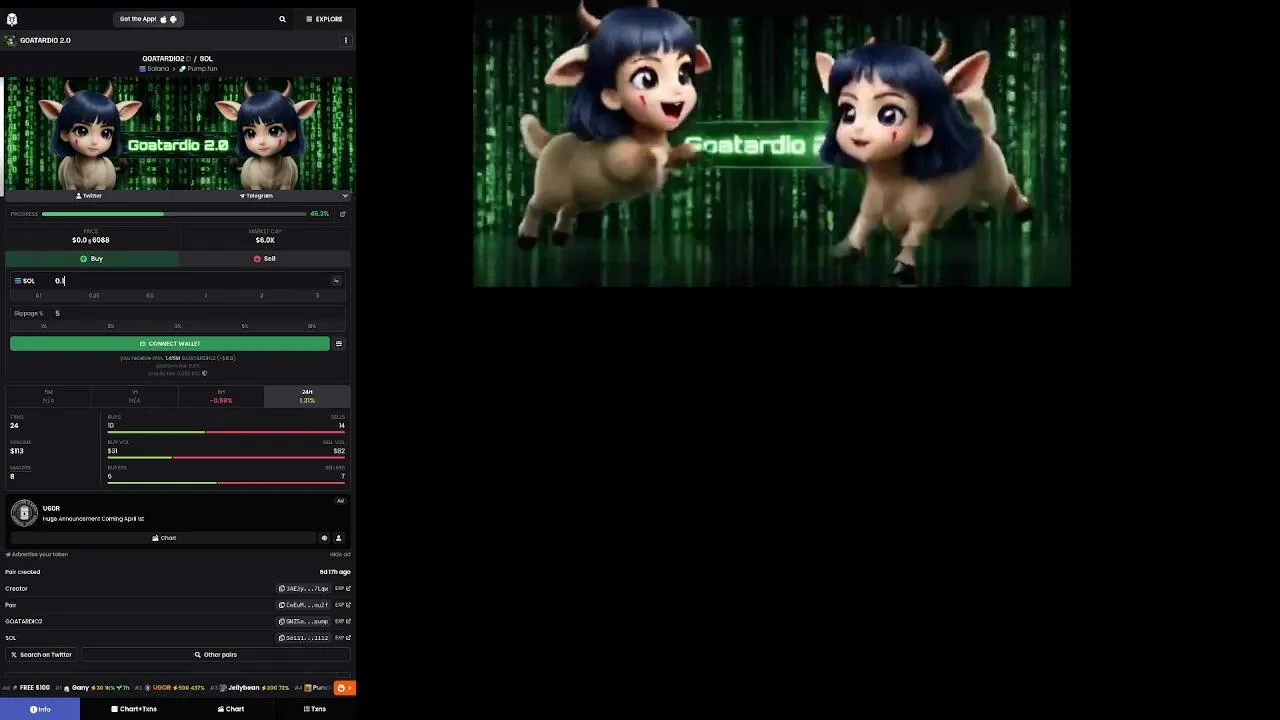The image size is (1280, 720).
Task: Open the token's Twitter link
Action: (89, 196)
